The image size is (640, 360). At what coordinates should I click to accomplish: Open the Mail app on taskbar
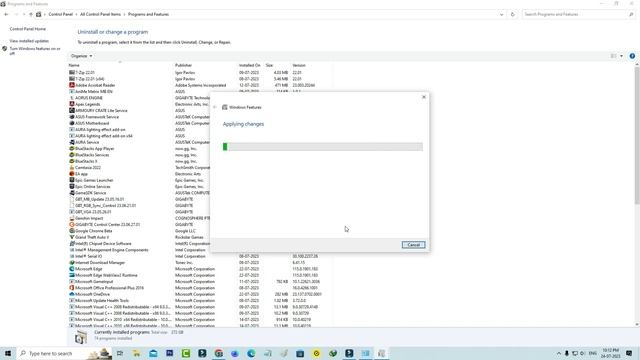coord(153,353)
